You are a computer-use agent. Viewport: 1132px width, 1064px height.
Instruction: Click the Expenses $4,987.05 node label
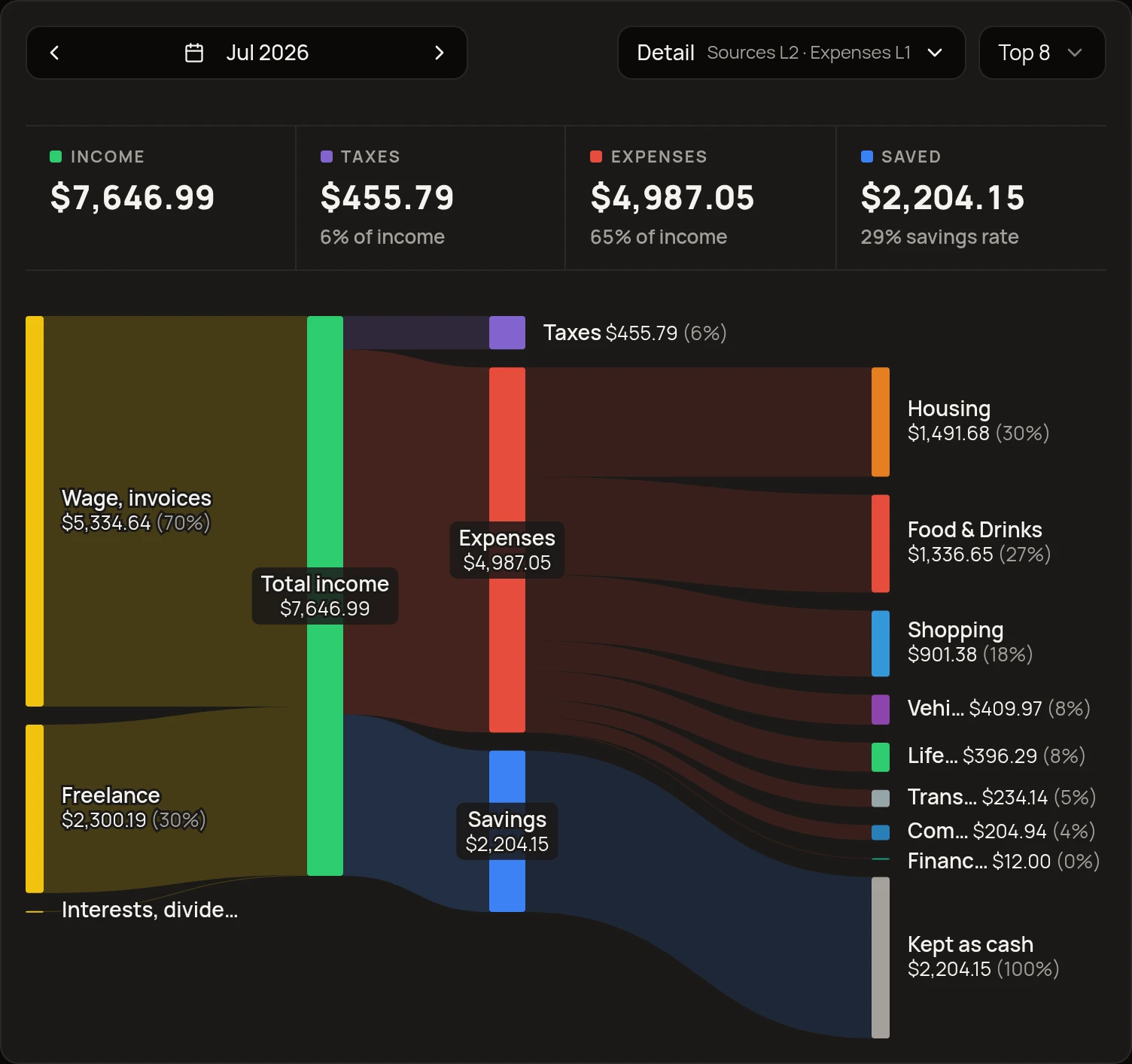507,550
